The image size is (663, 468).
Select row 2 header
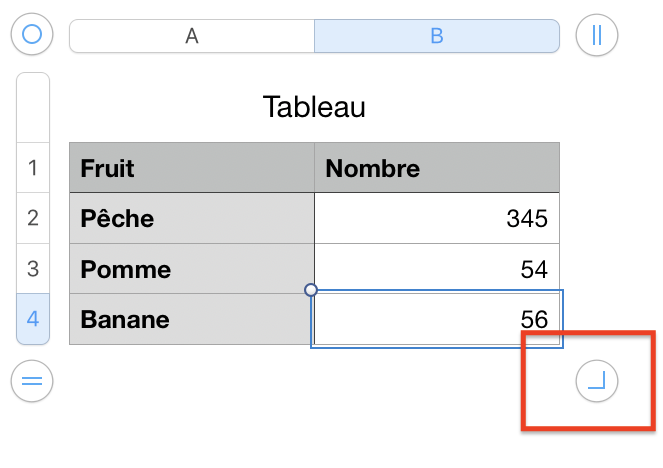(33, 218)
